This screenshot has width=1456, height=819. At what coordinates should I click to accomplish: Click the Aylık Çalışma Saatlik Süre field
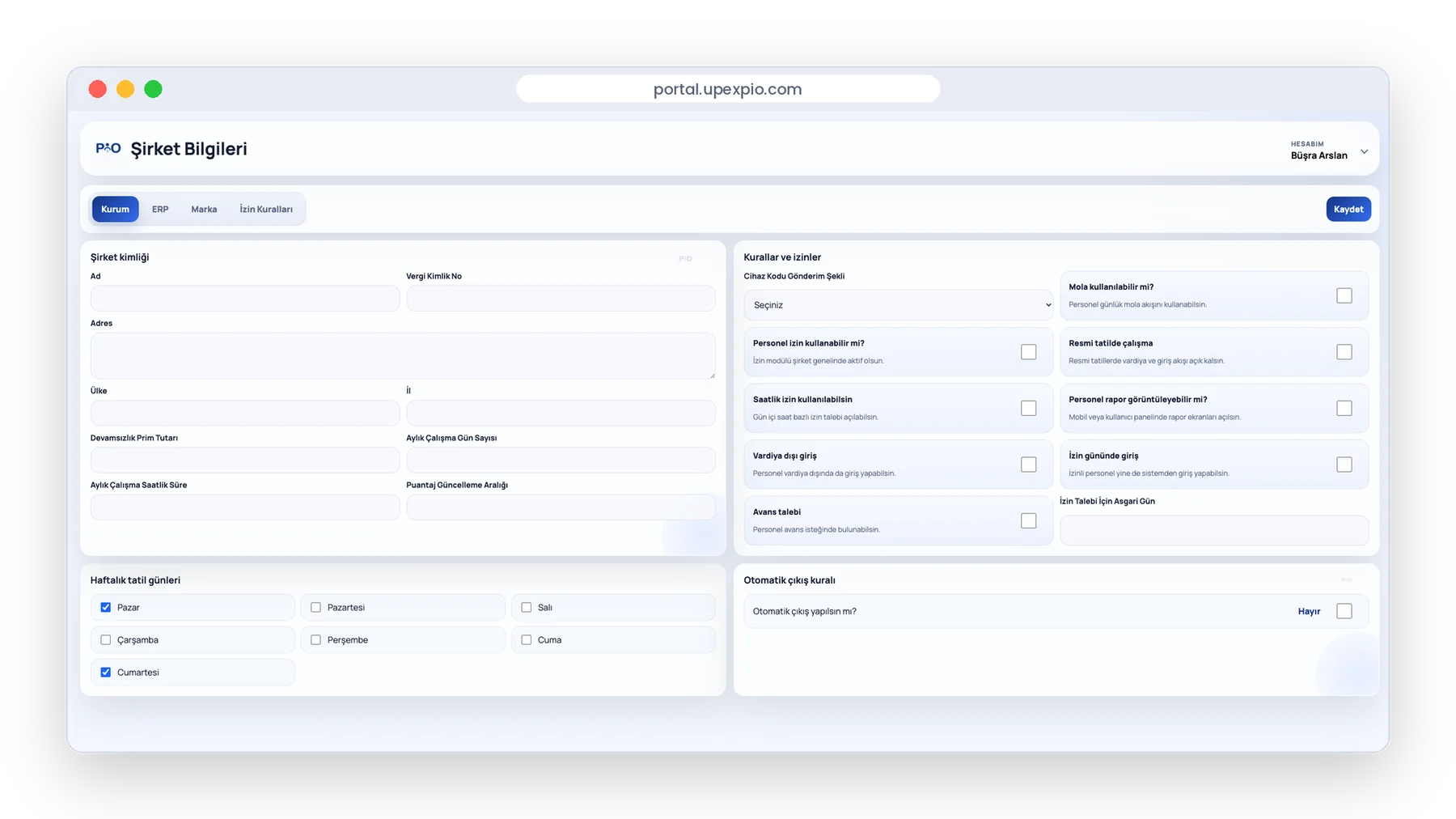click(245, 507)
